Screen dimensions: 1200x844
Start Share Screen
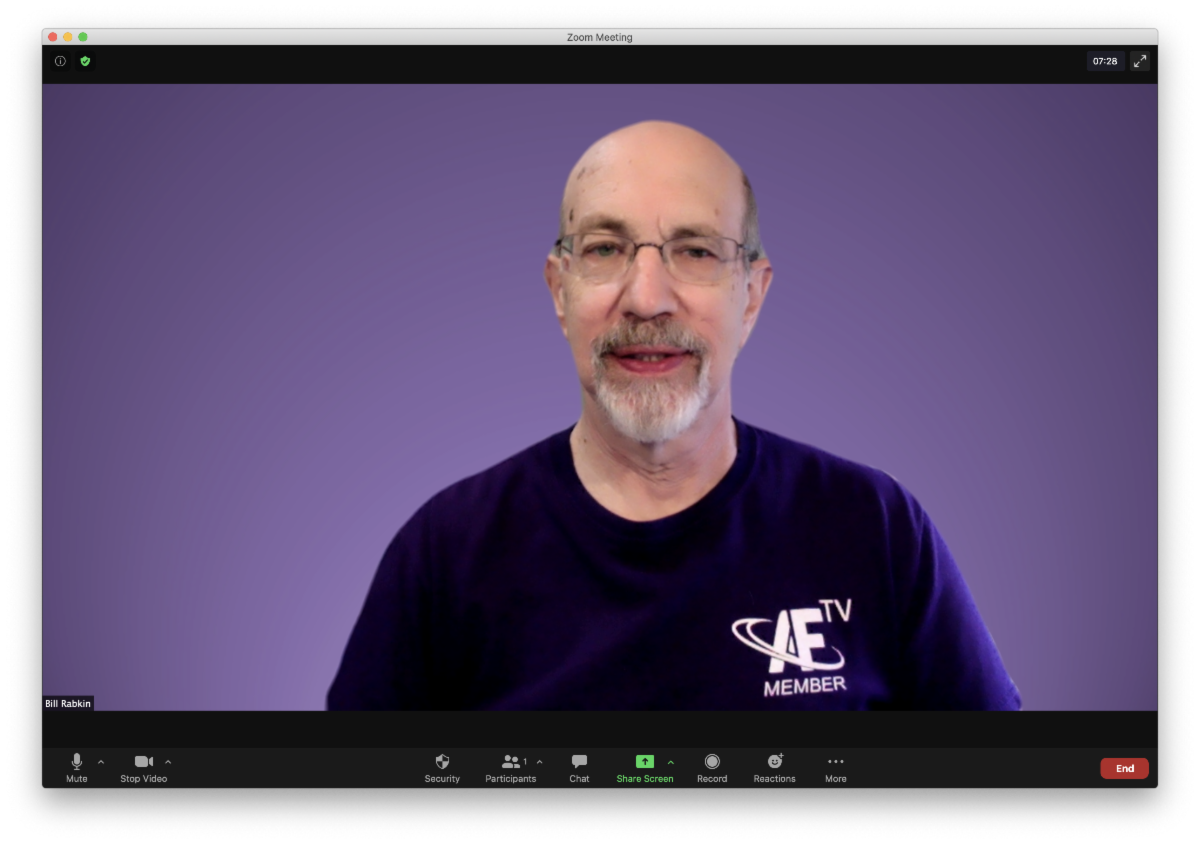click(x=645, y=768)
